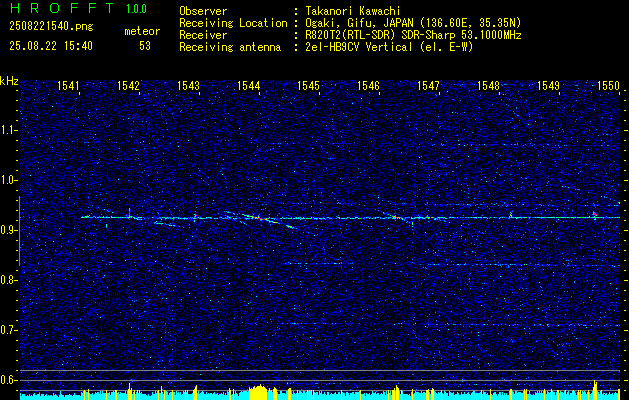Click the 0.7 kHz axis value
Image resolution: width=629 pixels, height=400 pixels.
[9, 330]
